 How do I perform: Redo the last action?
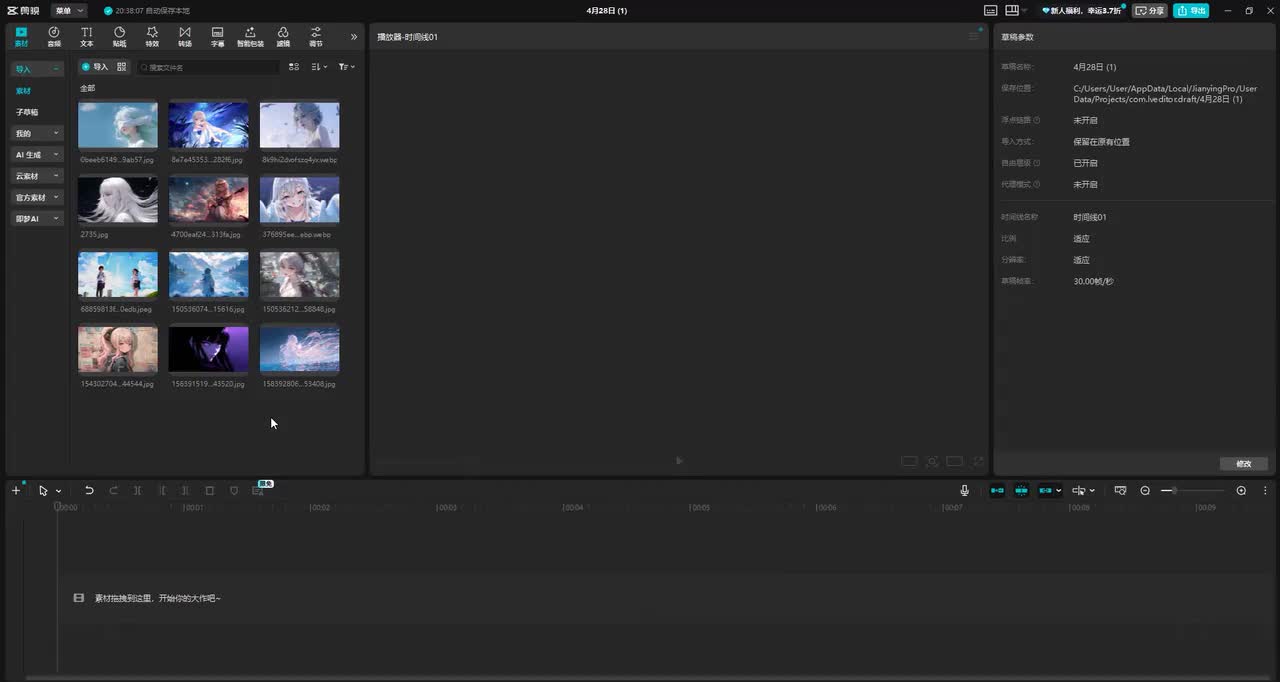tap(113, 490)
